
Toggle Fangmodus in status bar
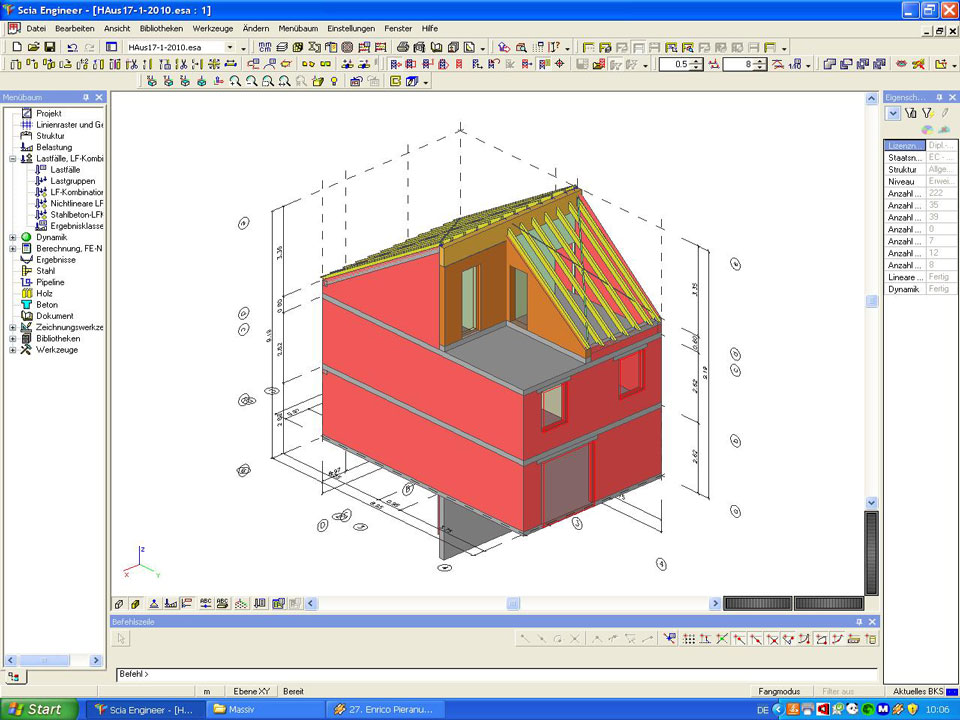[779, 691]
